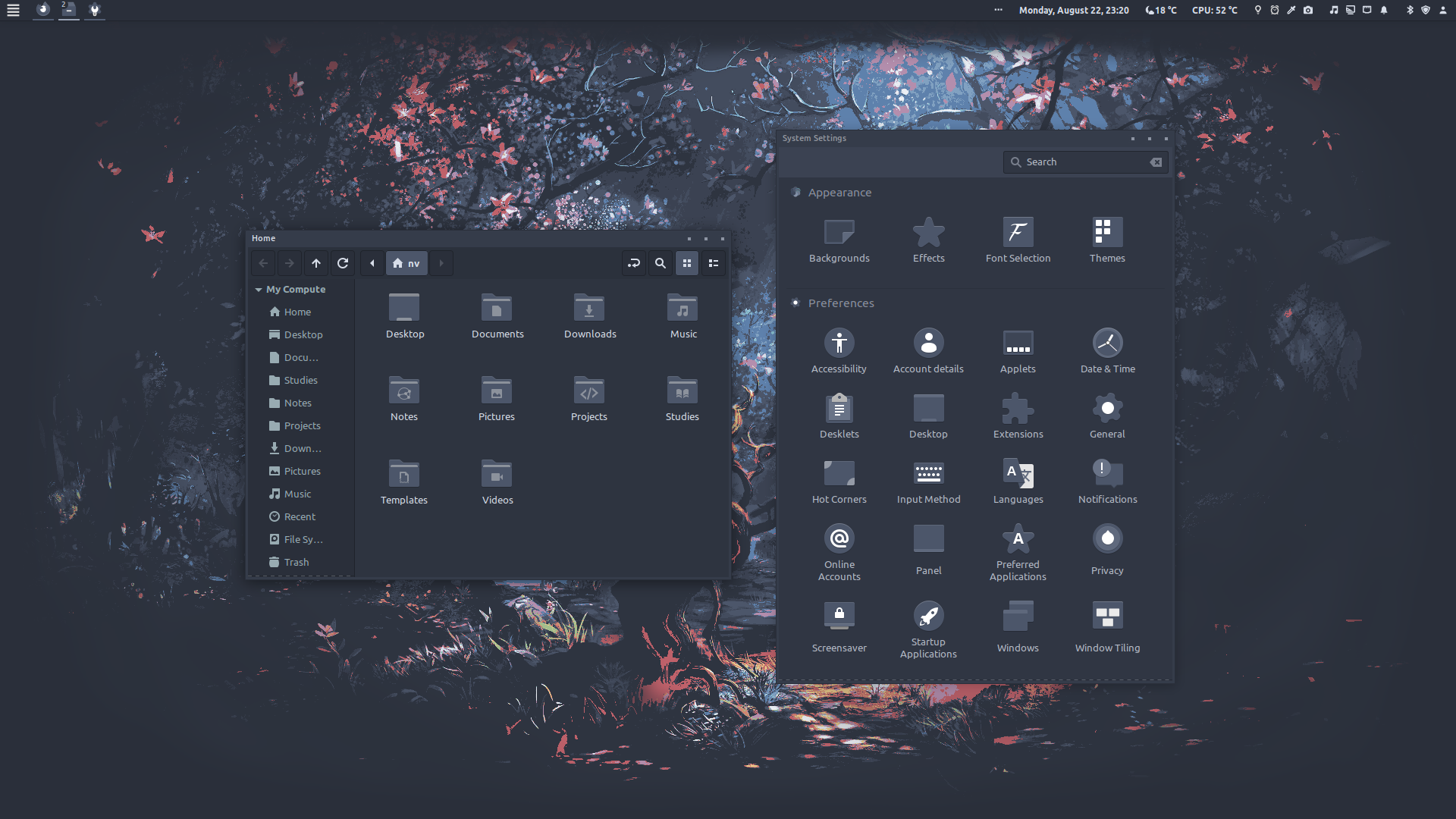The width and height of the screenshot is (1456, 819).
Task: Click the nv home path button
Action: tap(406, 263)
